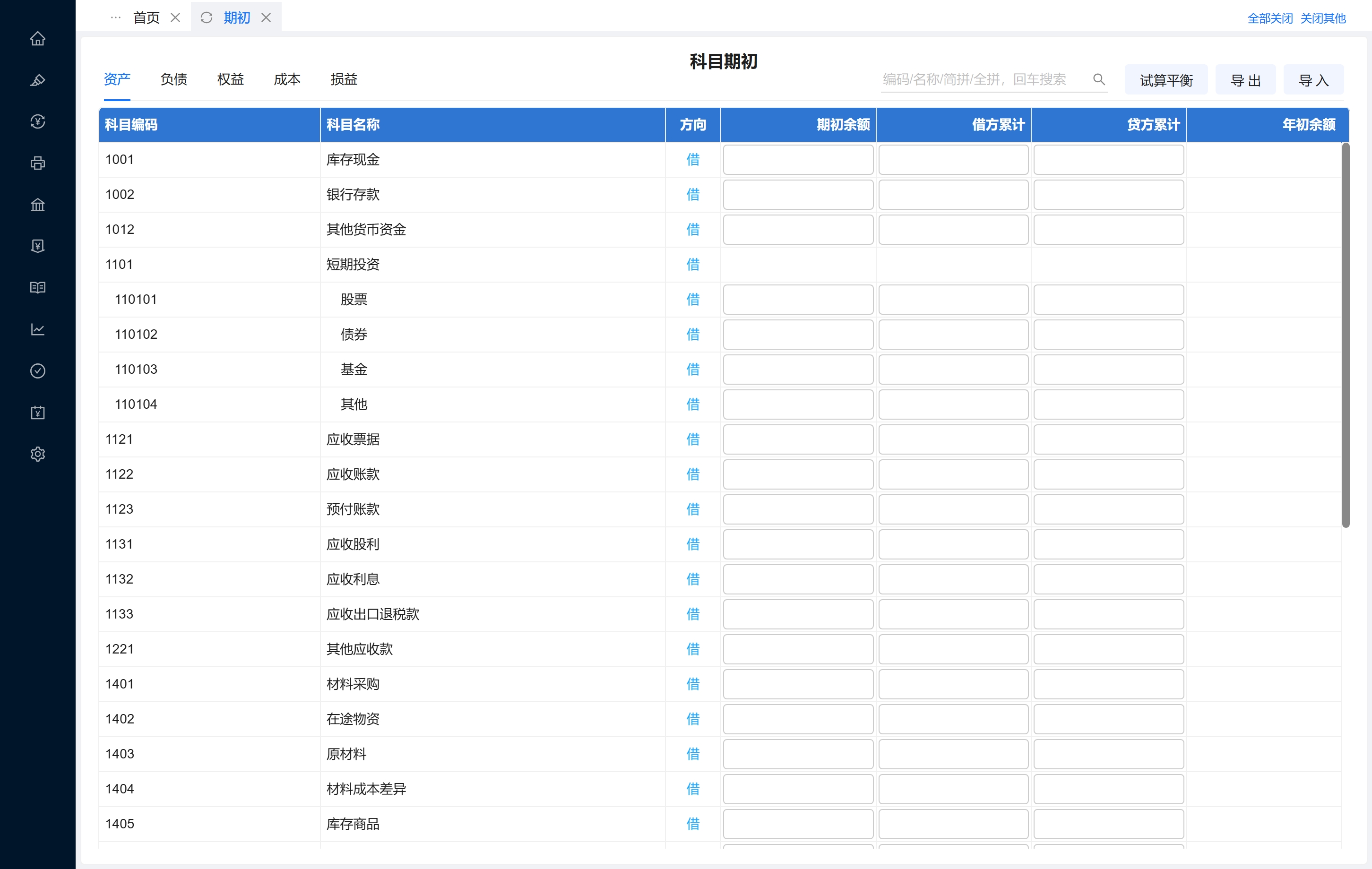Select the 损益 tab
This screenshot has height=869, width=1372.
[344, 79]
